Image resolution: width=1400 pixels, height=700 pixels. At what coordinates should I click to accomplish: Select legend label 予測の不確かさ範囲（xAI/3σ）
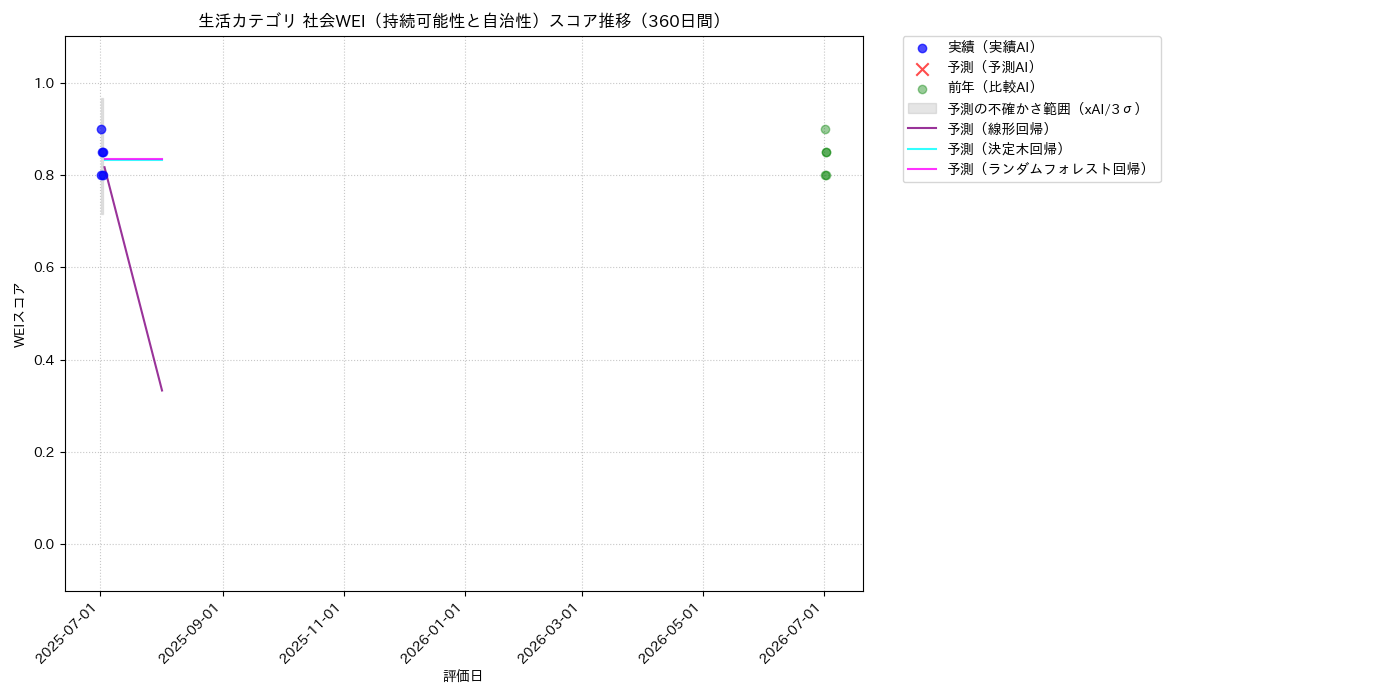[x=1045, y=108]
